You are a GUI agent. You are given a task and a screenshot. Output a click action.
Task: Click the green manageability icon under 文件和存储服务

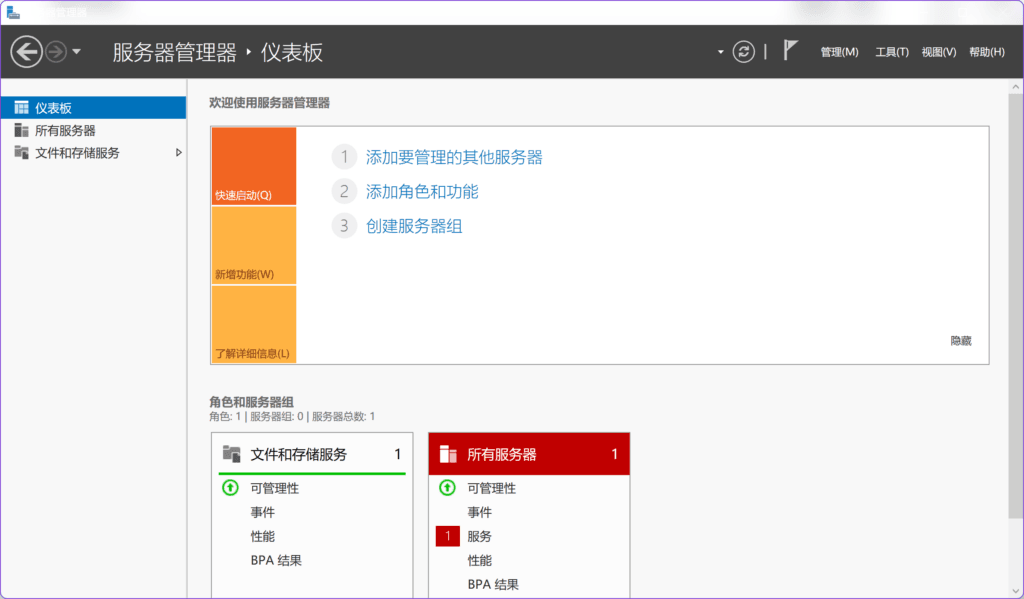pyautogui.click(x=230, y=488)
